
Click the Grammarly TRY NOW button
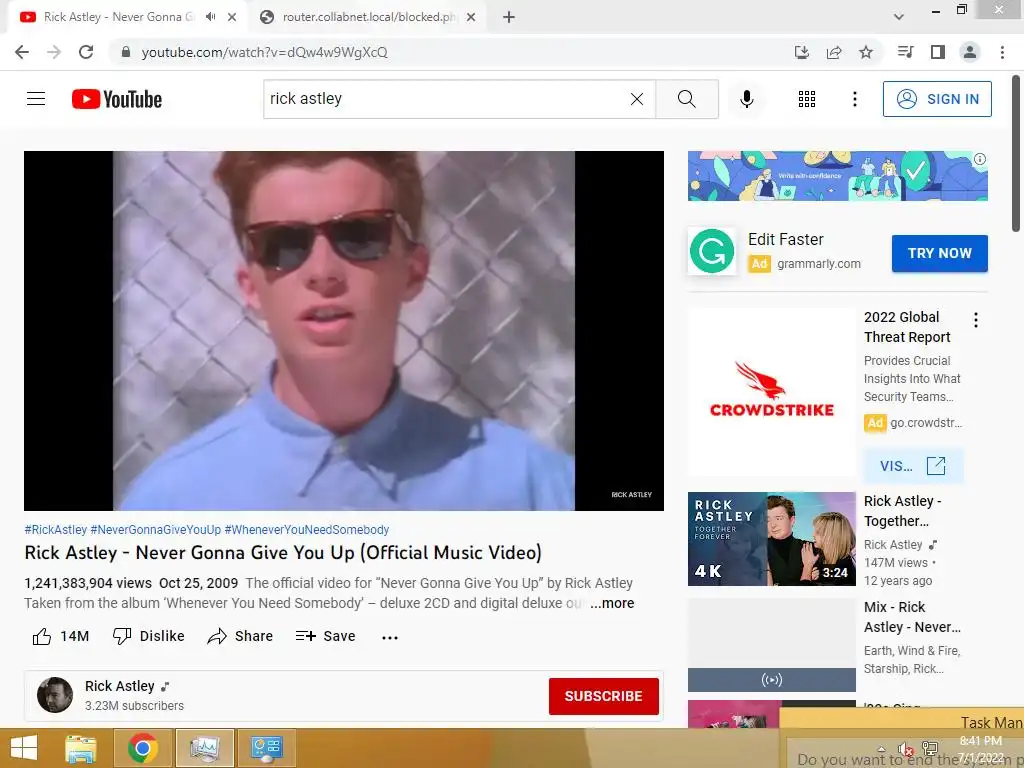point(940,253)
